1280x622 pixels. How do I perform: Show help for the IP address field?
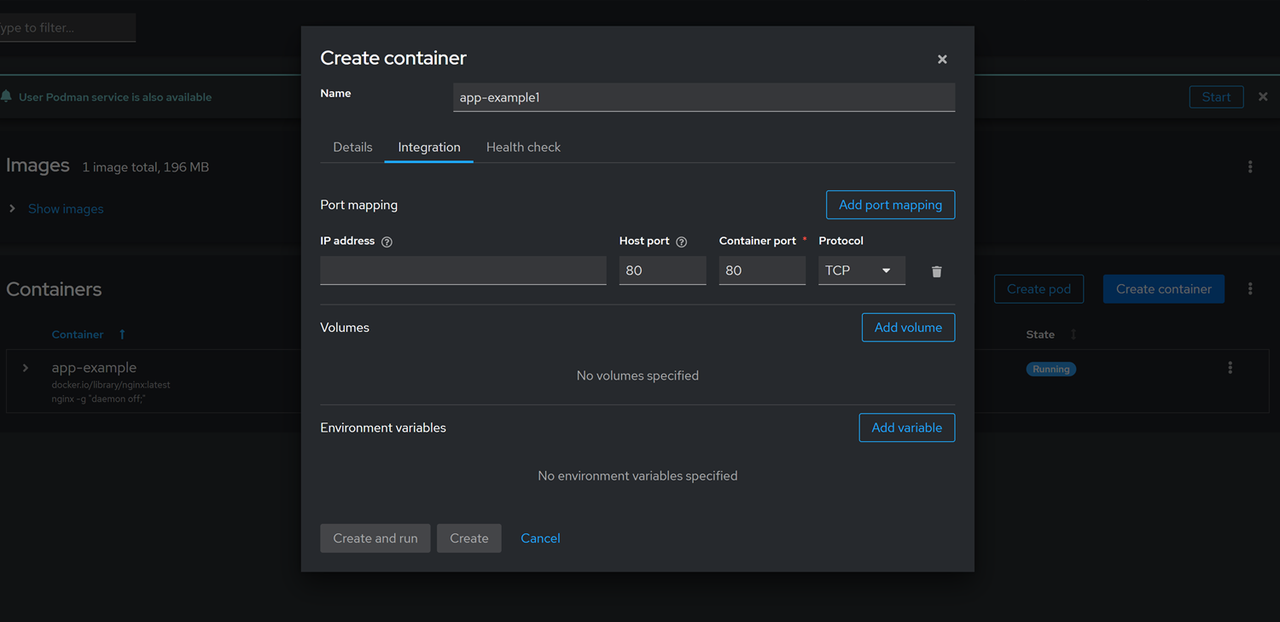[x=387, y=242]
